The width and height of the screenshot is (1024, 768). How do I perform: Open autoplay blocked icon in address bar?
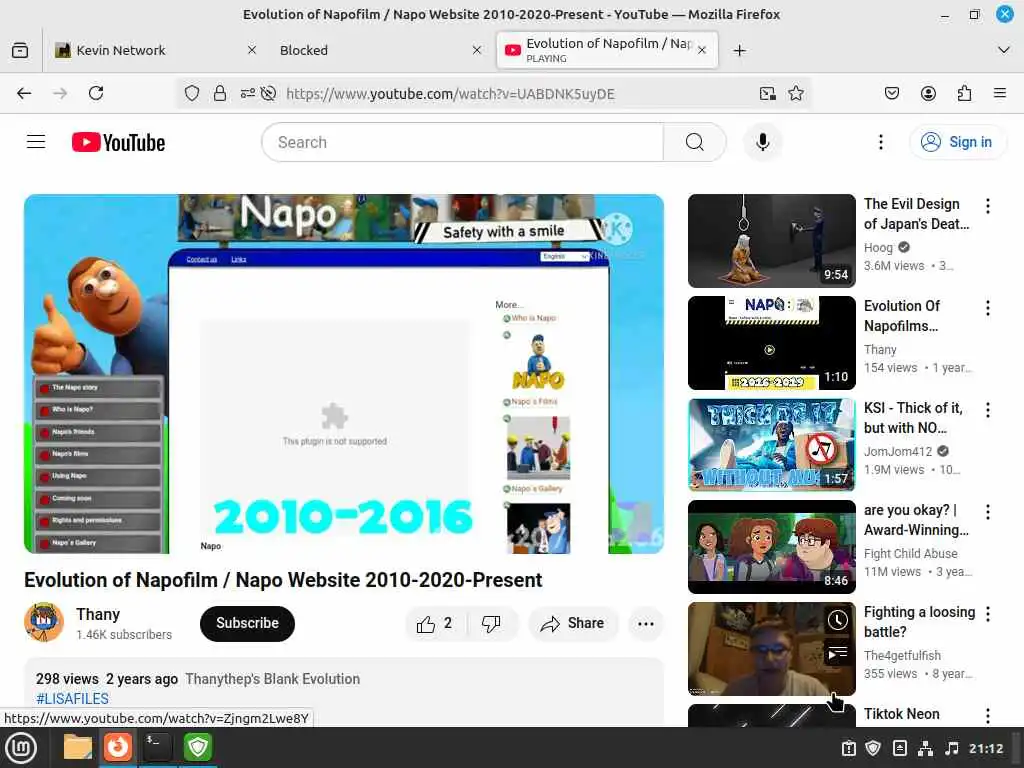(x=268, y=93)
